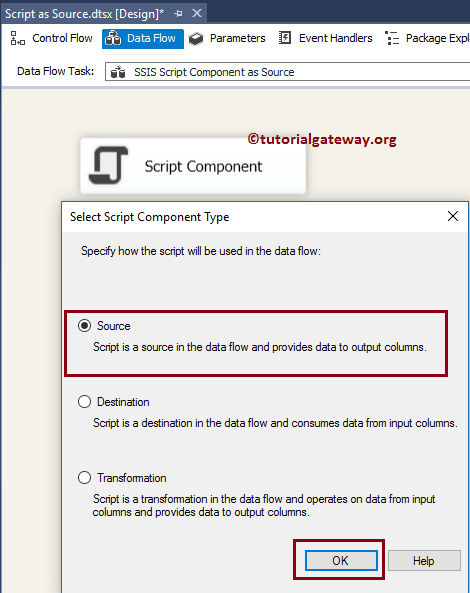Click the dialog title 'Select Script Component Type'
Viewport: 470px width, 593px height.
[x=150, y=217]
